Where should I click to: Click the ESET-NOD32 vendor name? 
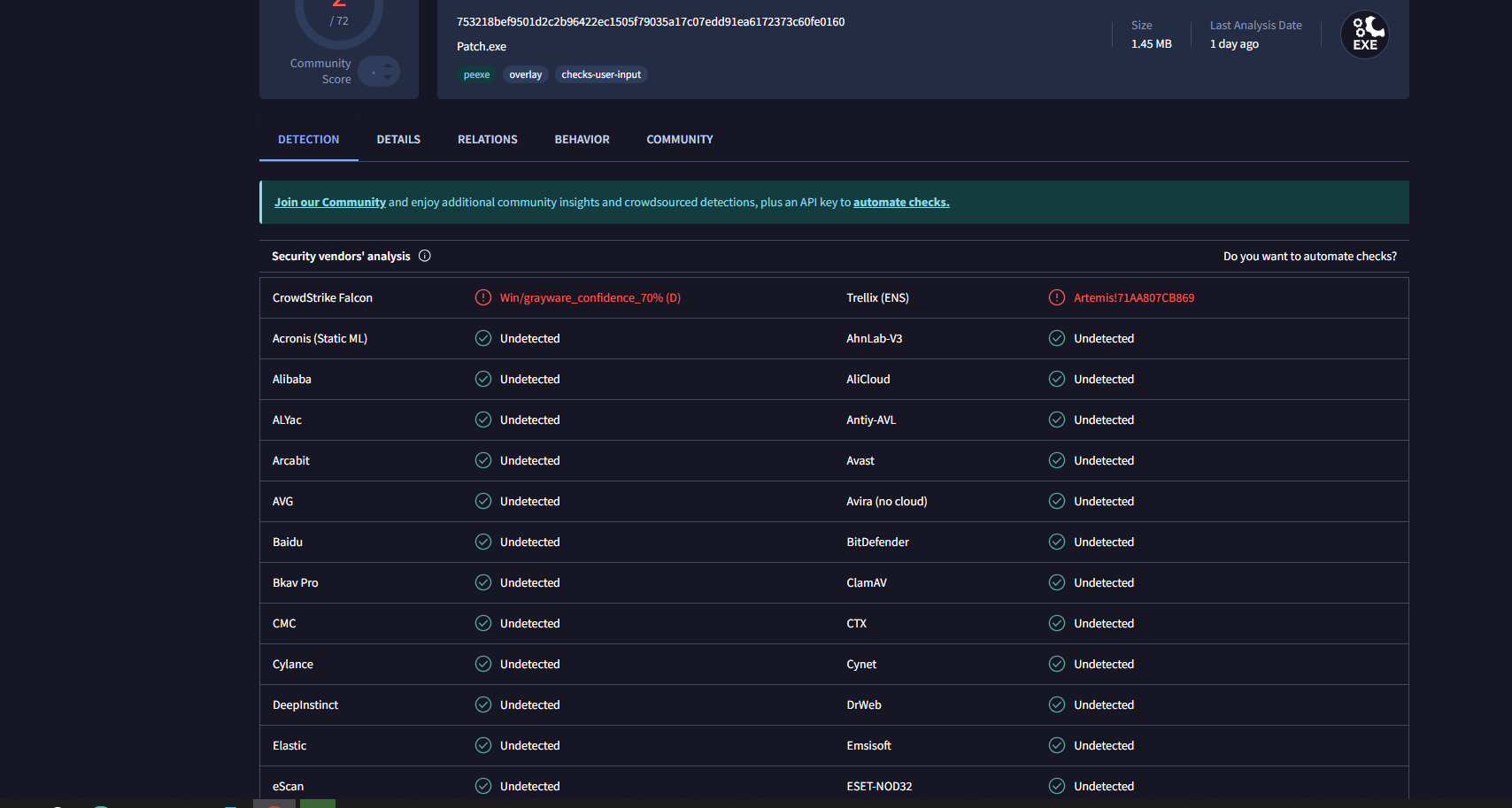point(879,786)
